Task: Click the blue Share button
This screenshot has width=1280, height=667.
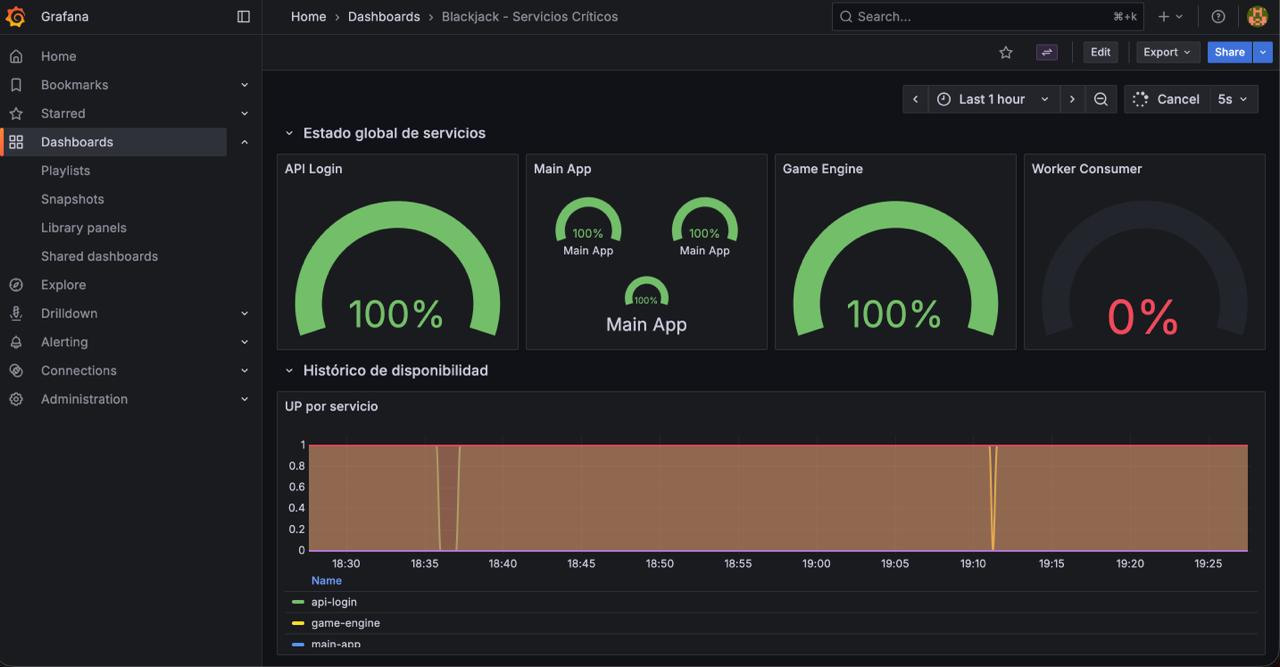Action: 1229,52
